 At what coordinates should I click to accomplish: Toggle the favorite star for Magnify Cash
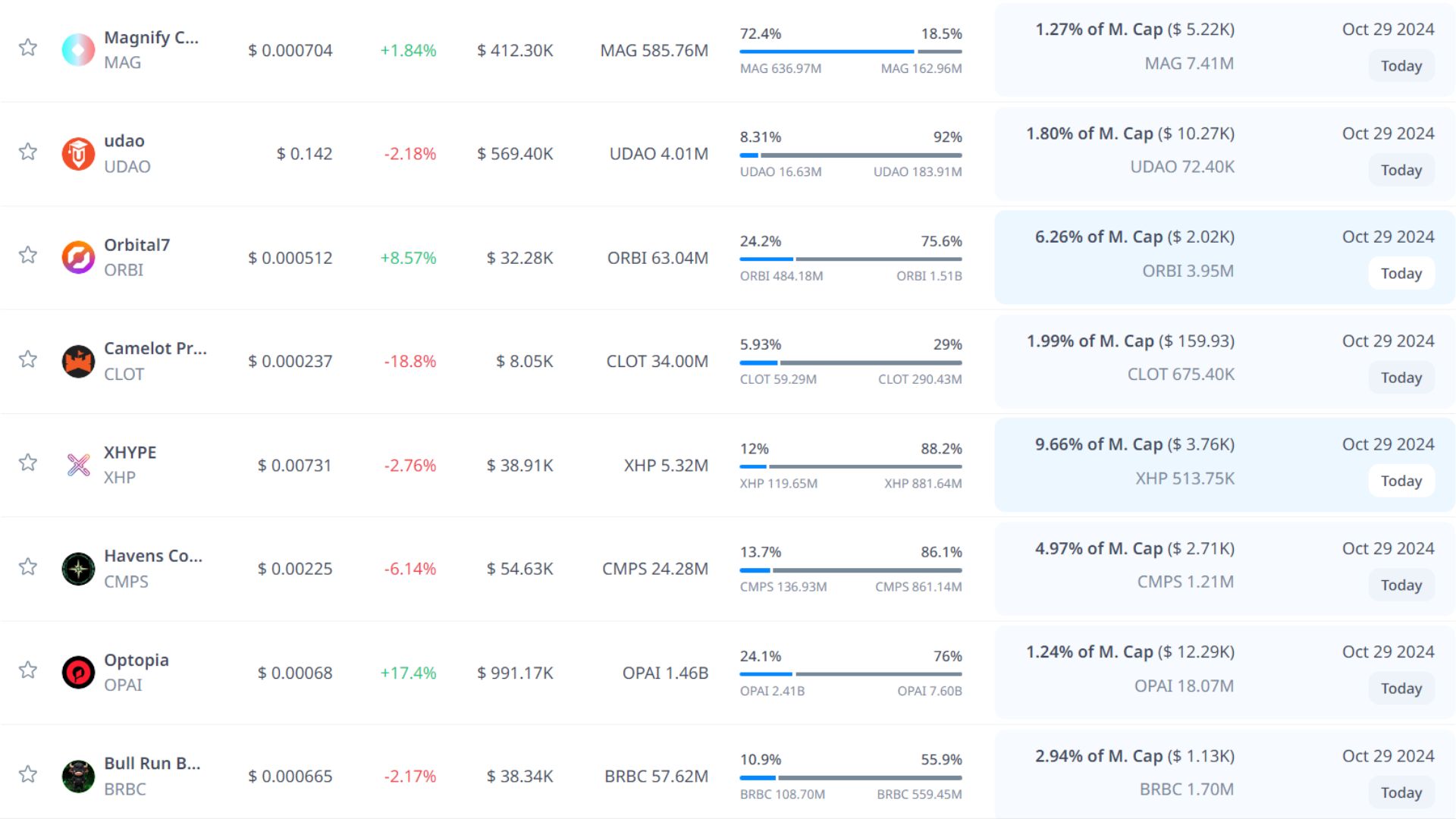[x=28, y=48]
